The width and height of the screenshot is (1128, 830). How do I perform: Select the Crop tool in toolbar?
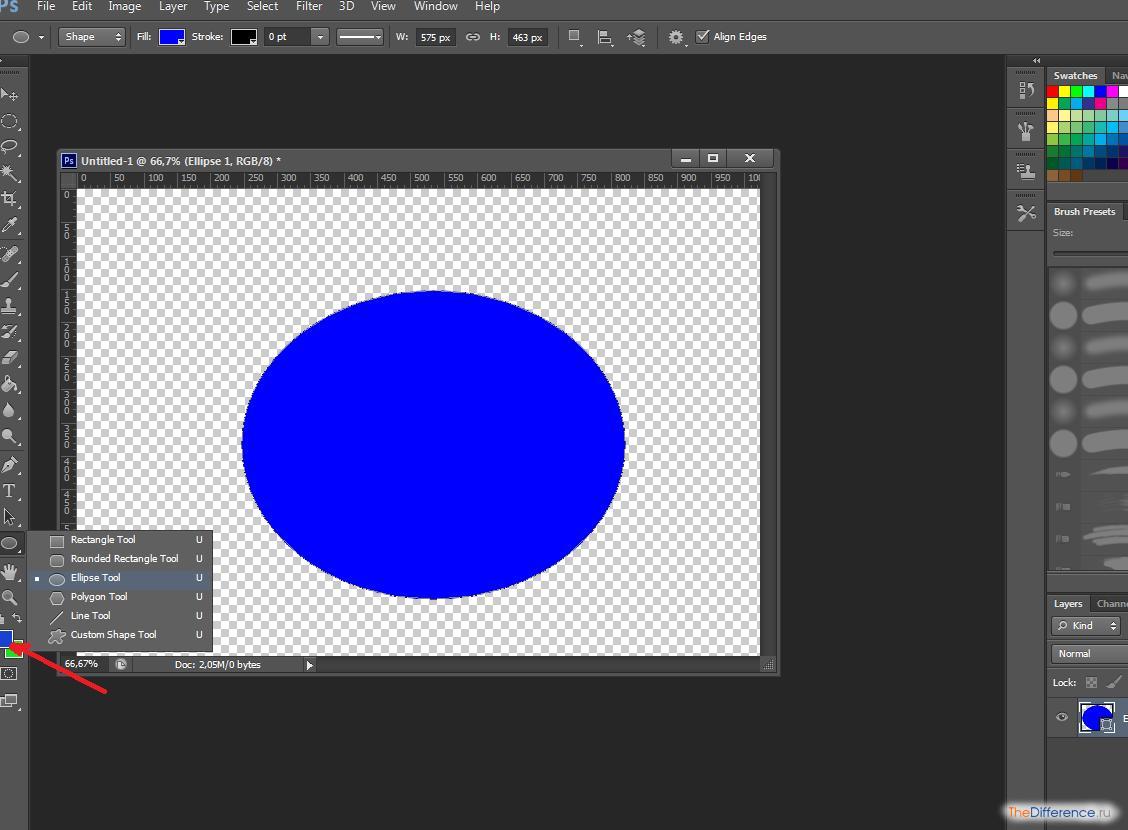[10, 199]
